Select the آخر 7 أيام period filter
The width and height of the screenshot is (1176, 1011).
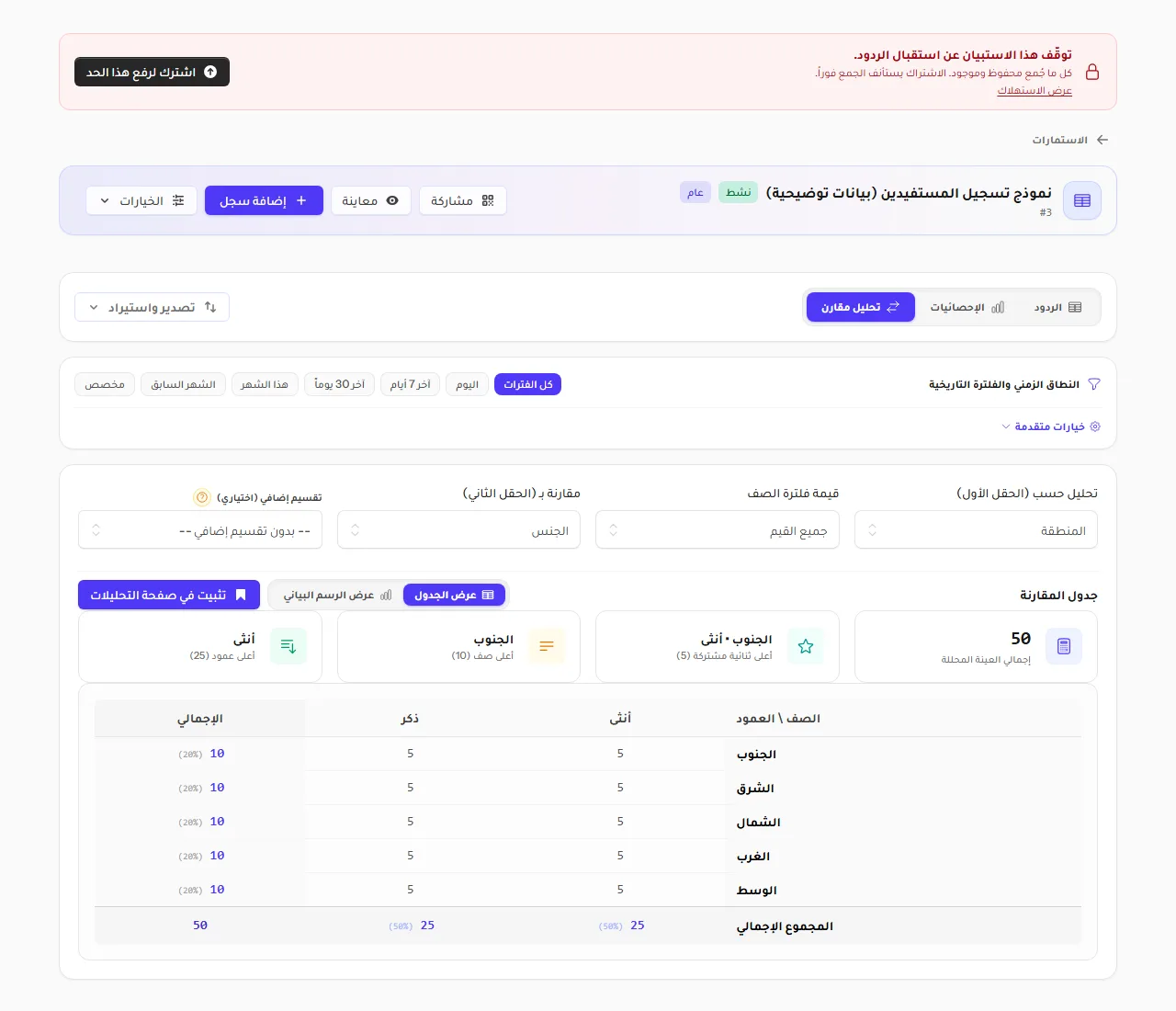[410, 384]
